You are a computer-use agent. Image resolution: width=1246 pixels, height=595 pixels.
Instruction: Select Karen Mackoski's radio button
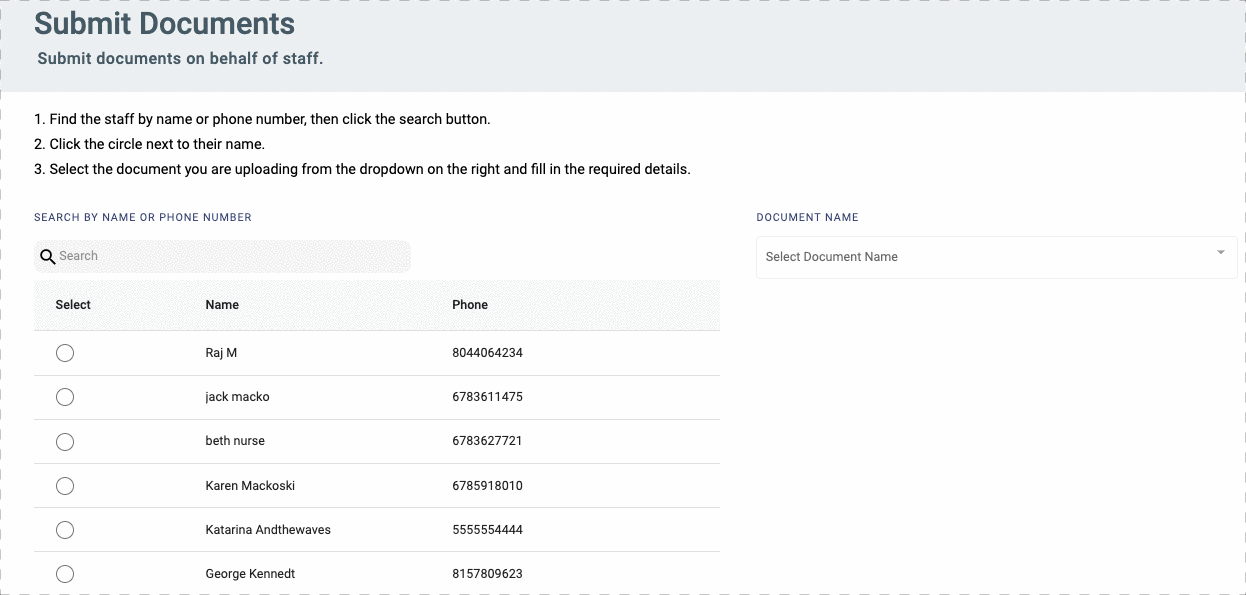click(65, 485)
